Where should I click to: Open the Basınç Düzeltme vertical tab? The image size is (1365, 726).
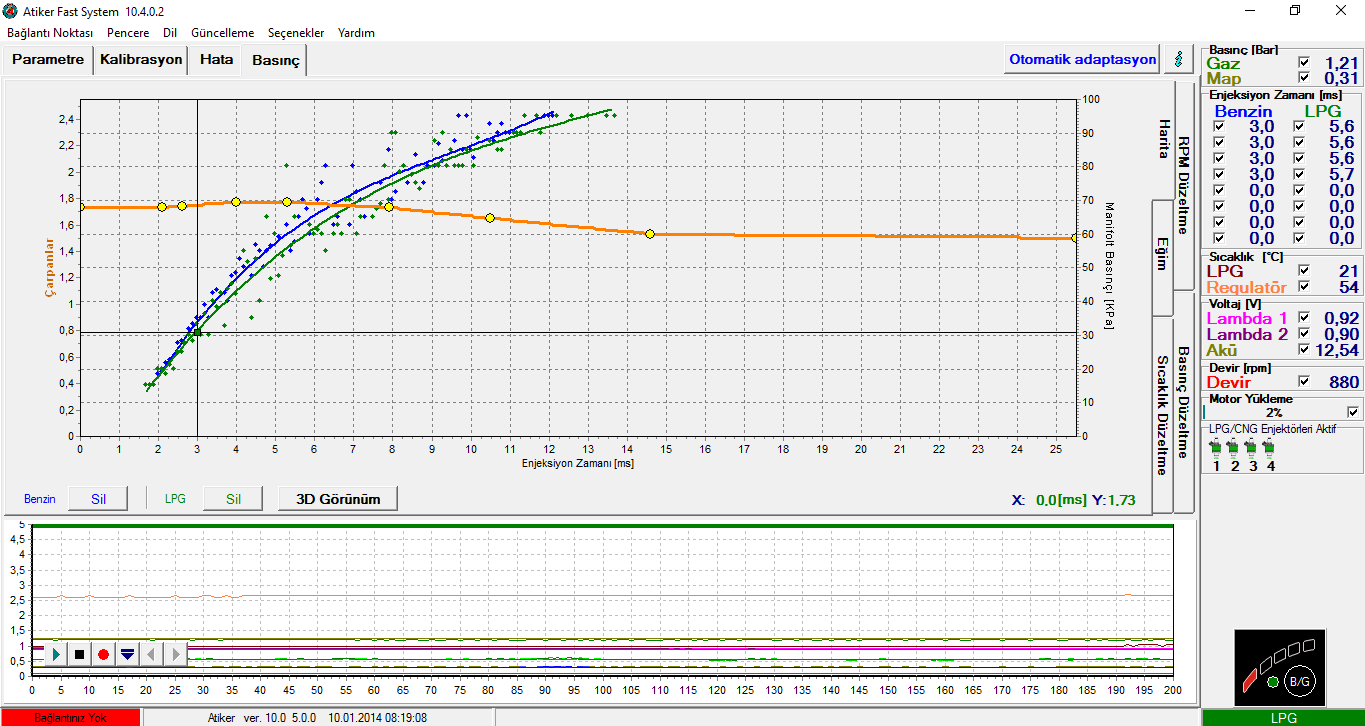pyautogui.click(x=1183, y=402)
